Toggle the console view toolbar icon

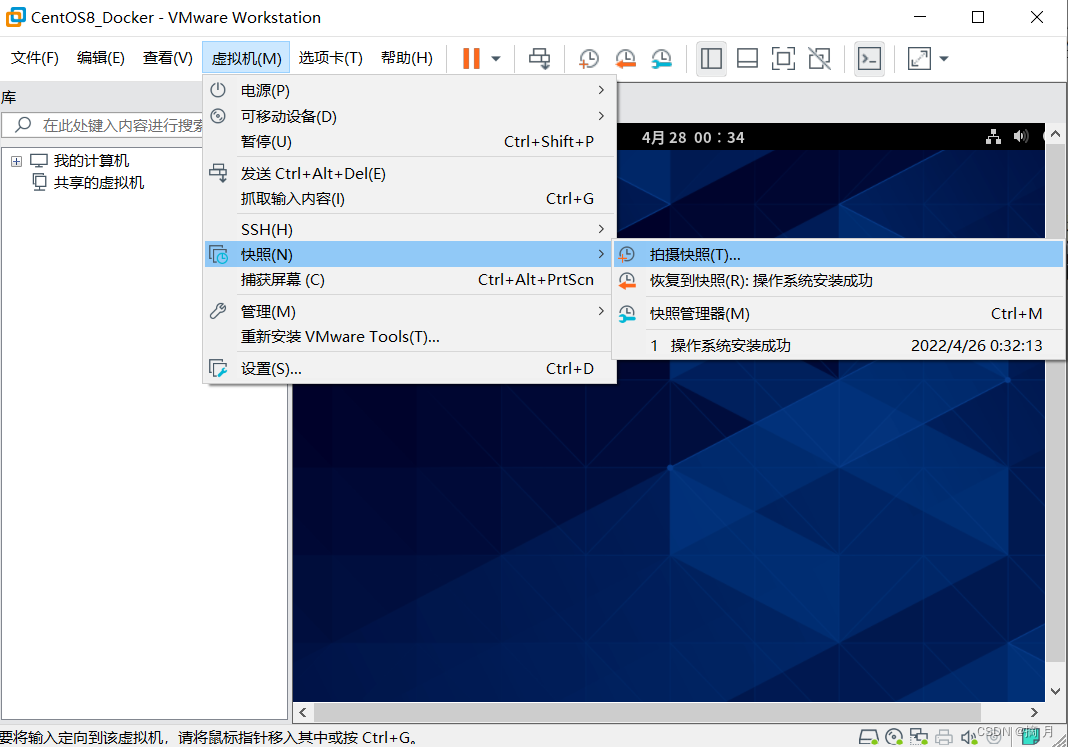869,59
